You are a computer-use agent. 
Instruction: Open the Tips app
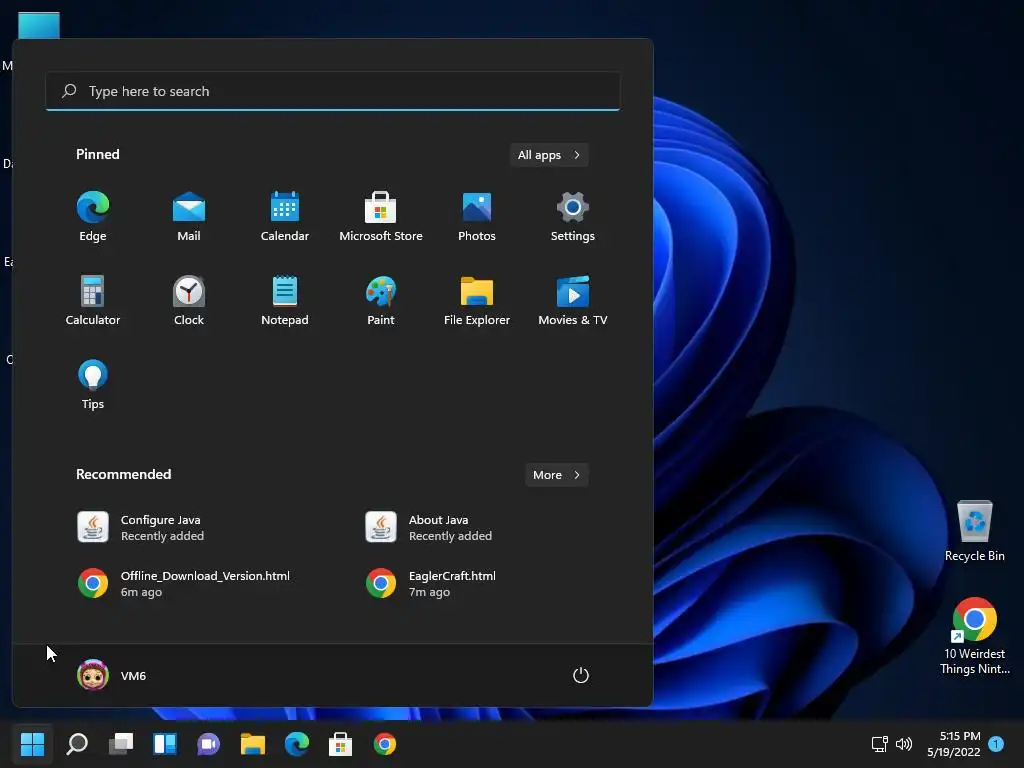click(93, 385)
